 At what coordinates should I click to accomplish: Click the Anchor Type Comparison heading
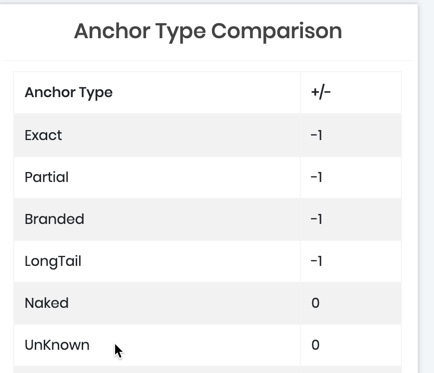[208, 31]
